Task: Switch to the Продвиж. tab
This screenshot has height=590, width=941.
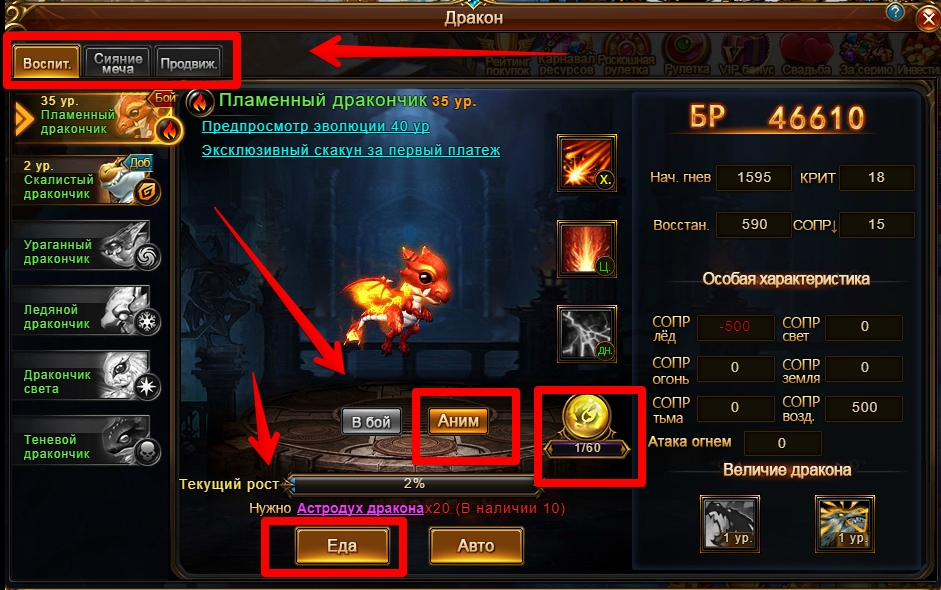Action: click(188, 62)
